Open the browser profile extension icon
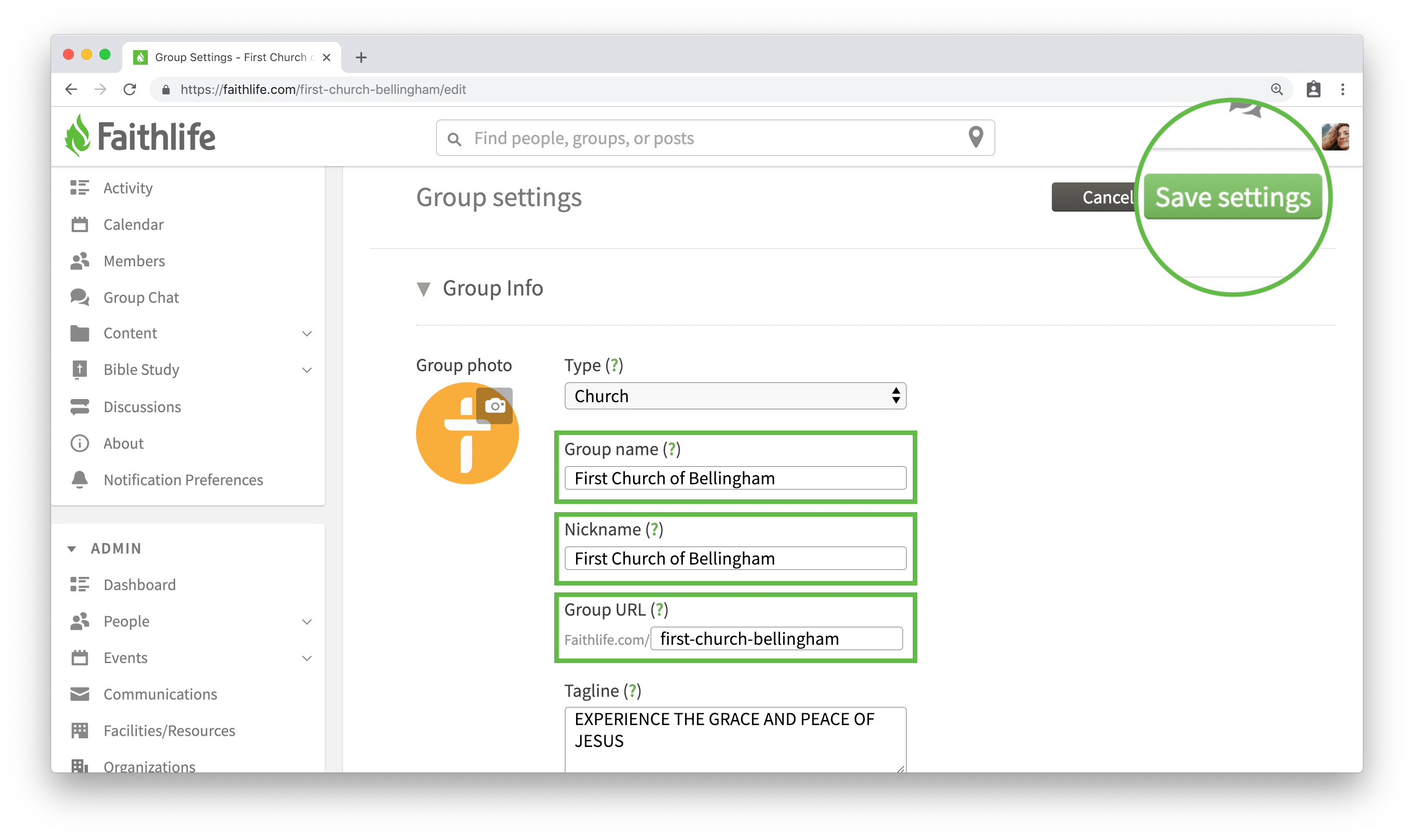 click(1313, 89)
